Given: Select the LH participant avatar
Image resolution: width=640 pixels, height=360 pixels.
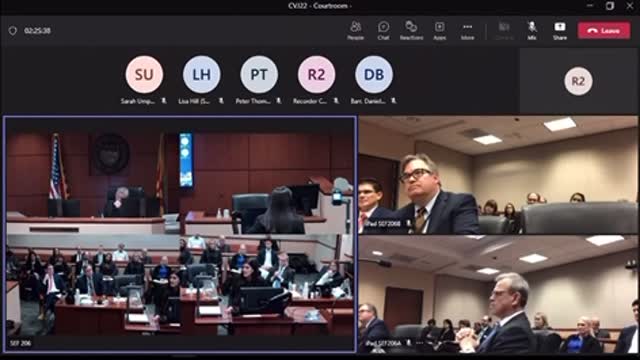Looking at the screenshot, I should pos(202,75).
